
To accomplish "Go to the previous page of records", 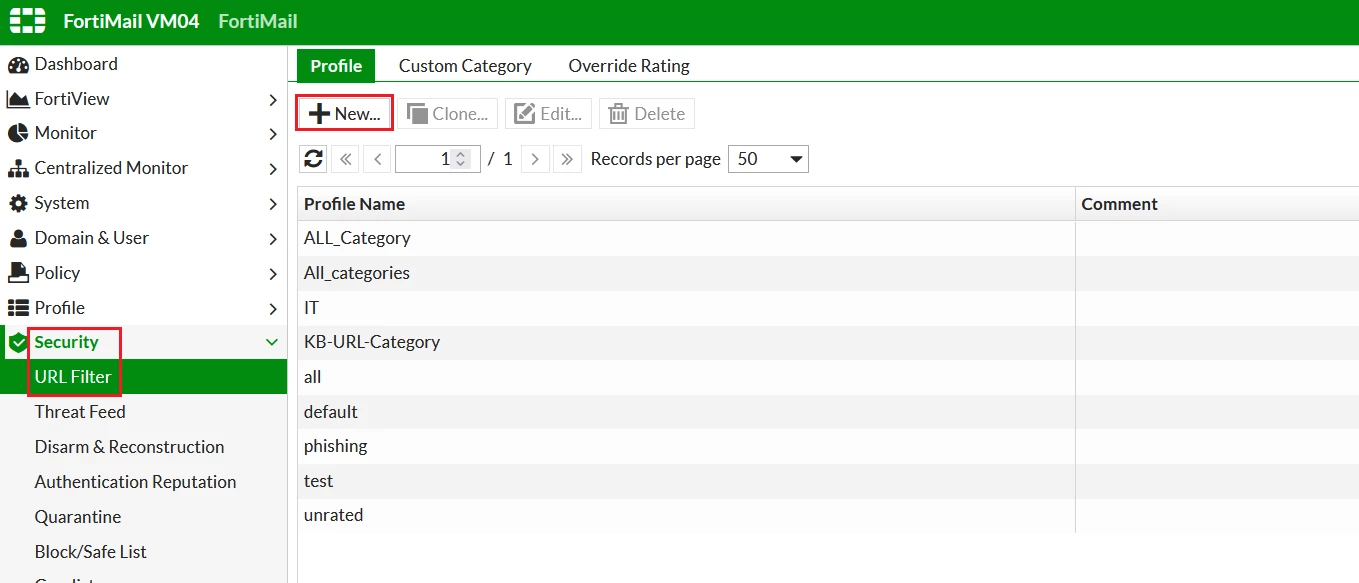I will (x=377, y=159).
